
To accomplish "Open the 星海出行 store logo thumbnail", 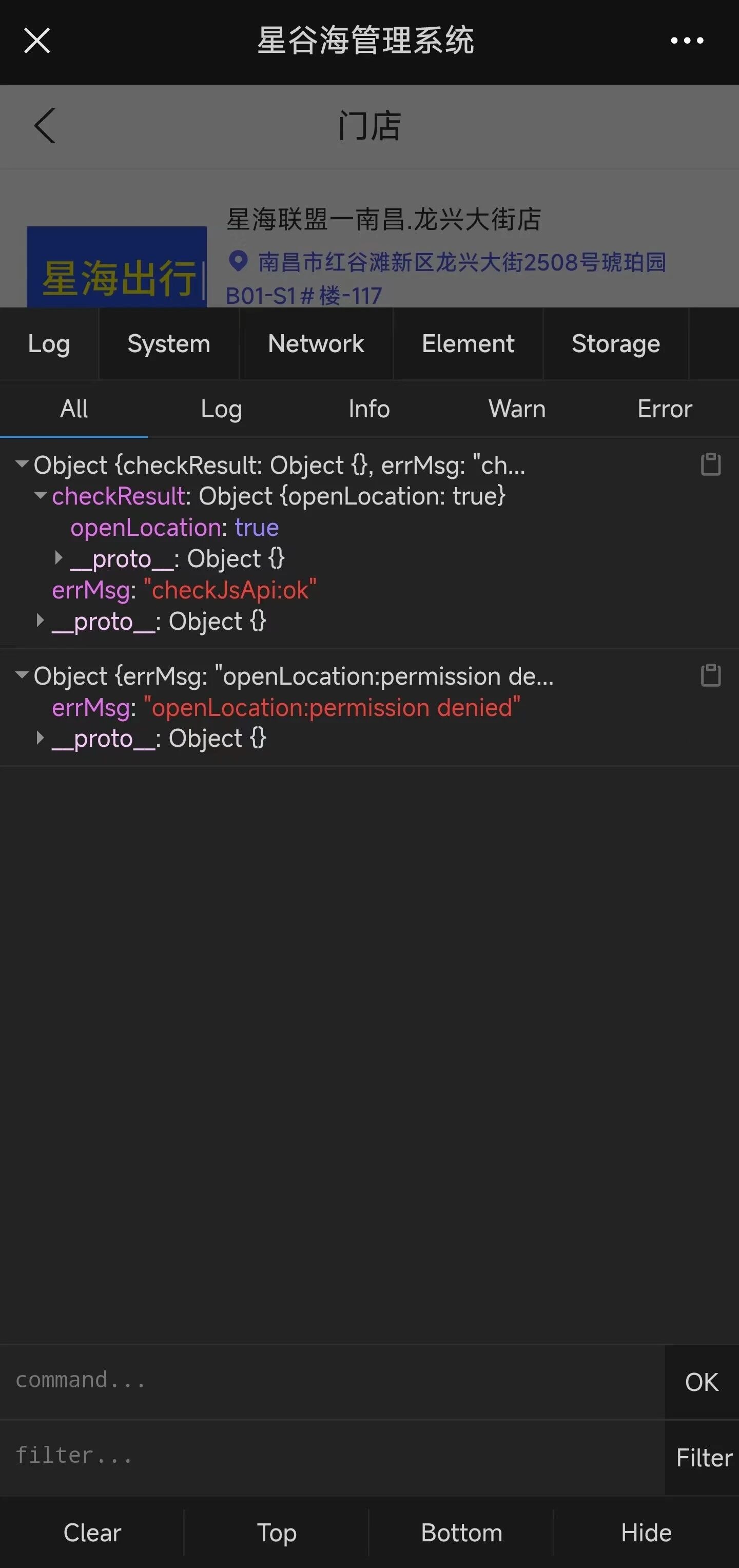I will [x=117, y=266].
